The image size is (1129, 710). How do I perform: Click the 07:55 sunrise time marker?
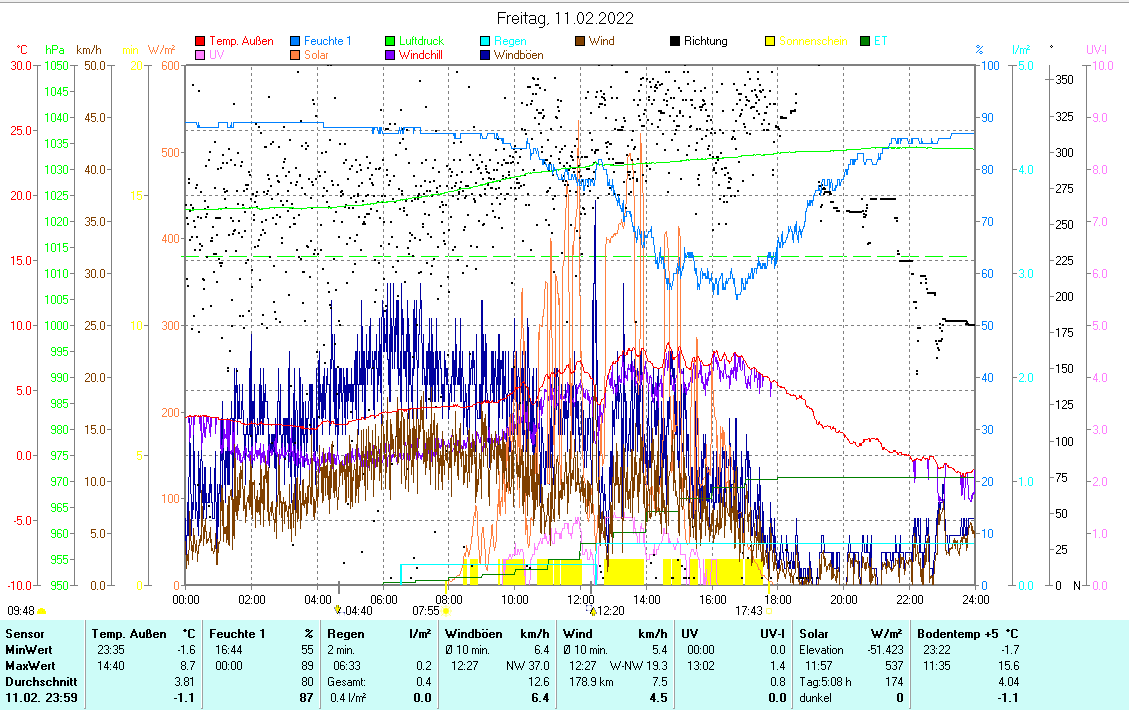pyautogui.click(x=426, y=610)
